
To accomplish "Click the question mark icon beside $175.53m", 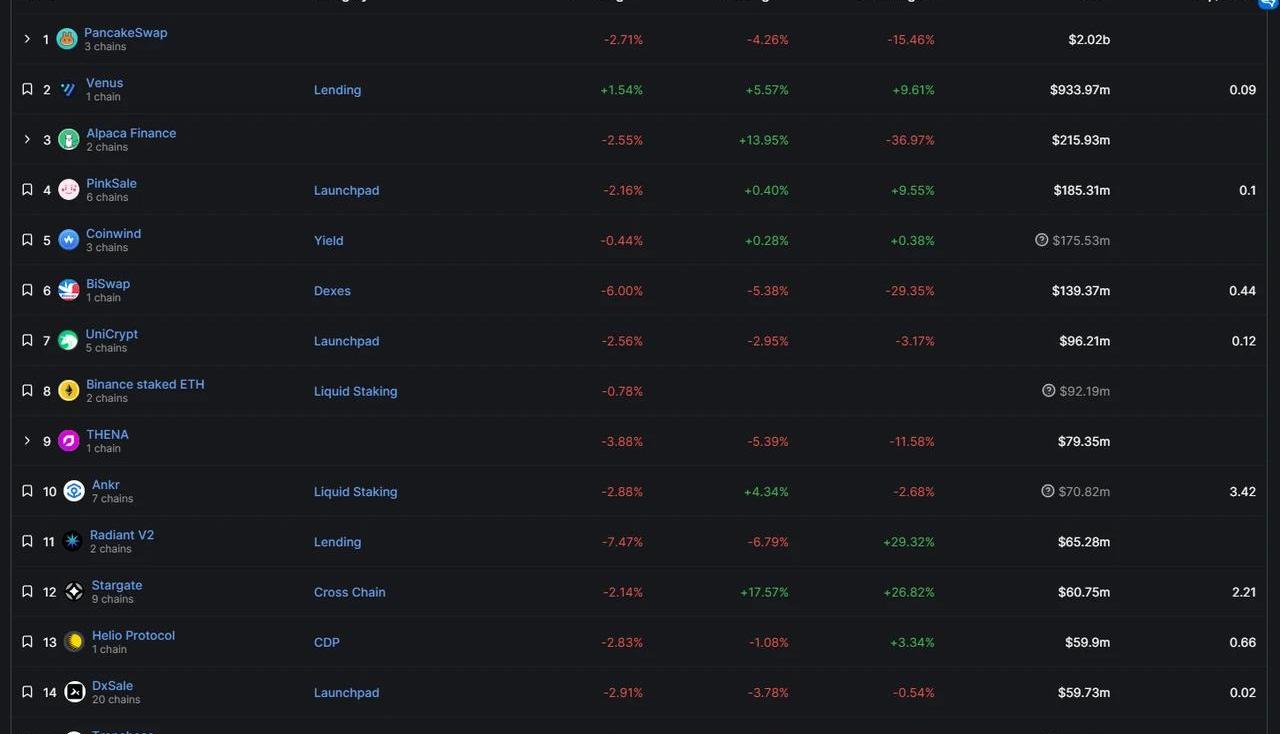I will [x=1042, y=240].
